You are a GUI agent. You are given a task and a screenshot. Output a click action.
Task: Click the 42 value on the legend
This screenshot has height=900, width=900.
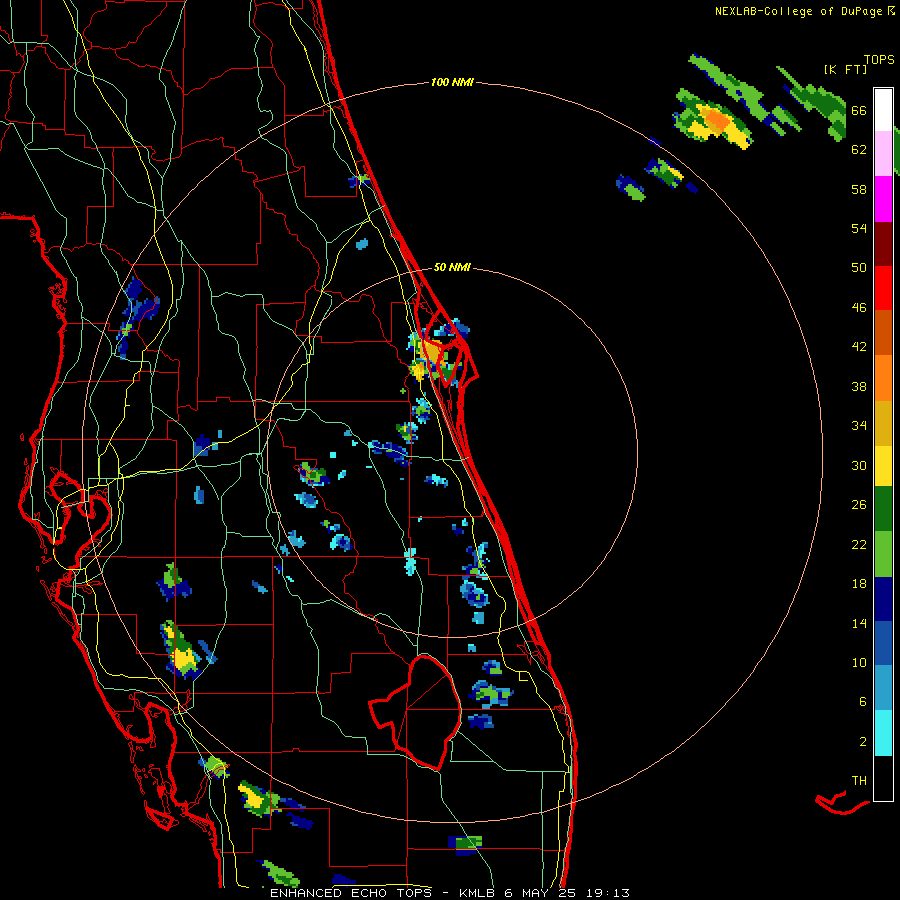pyautogui.click(x=859, y=347)
